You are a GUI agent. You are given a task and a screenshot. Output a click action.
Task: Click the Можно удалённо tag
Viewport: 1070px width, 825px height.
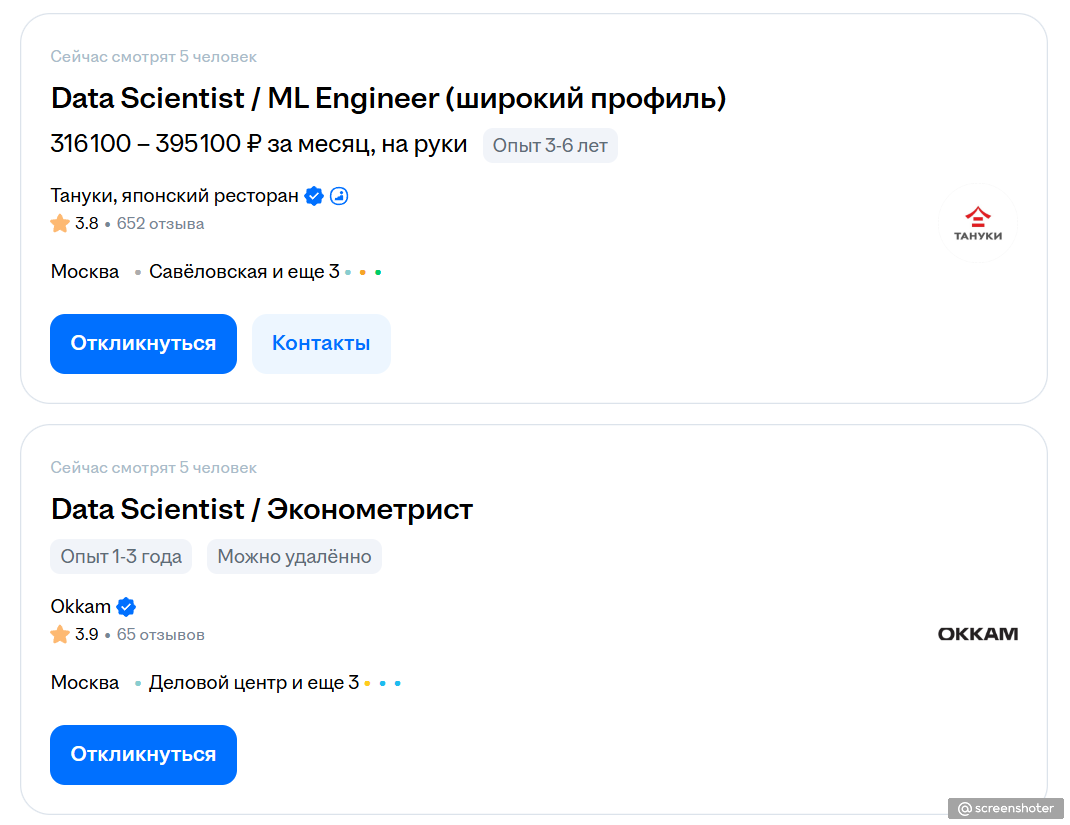[294, 557]
